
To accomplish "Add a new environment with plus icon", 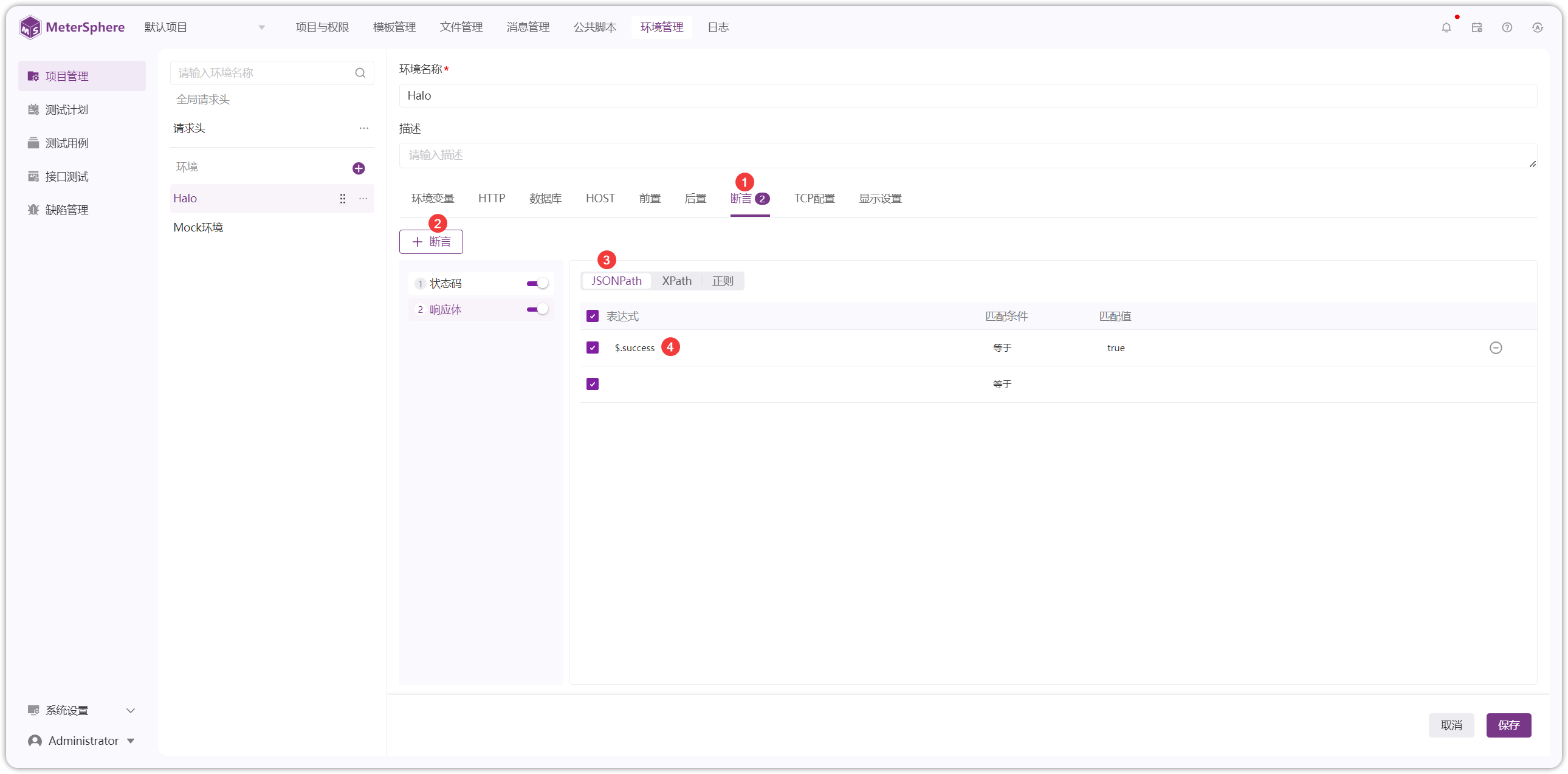I will [x=359, y=168].
